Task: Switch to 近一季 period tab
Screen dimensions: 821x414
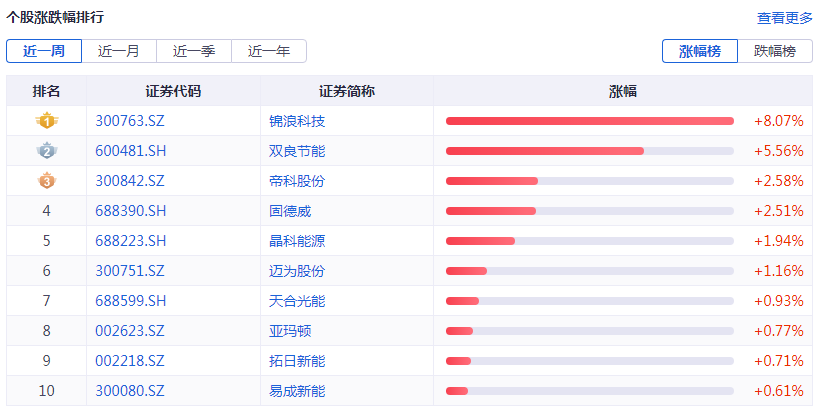Action: 194,51
